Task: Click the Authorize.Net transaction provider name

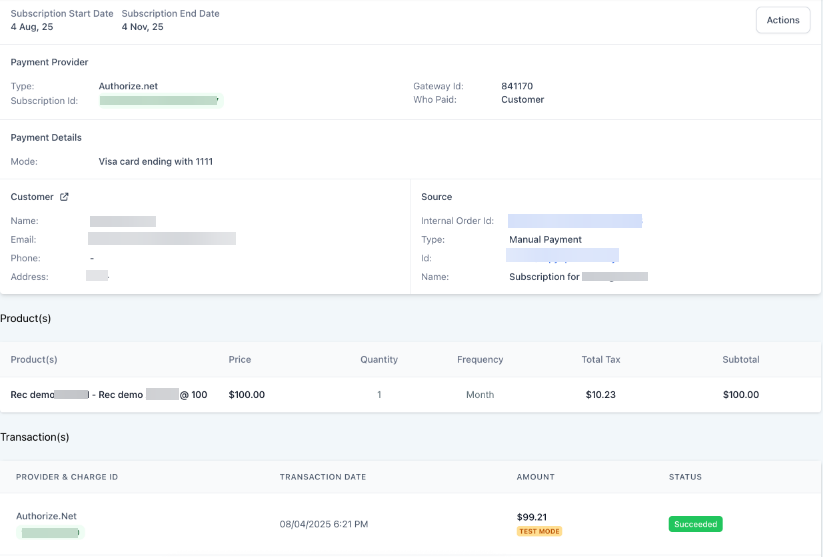Action: point(46,516)
